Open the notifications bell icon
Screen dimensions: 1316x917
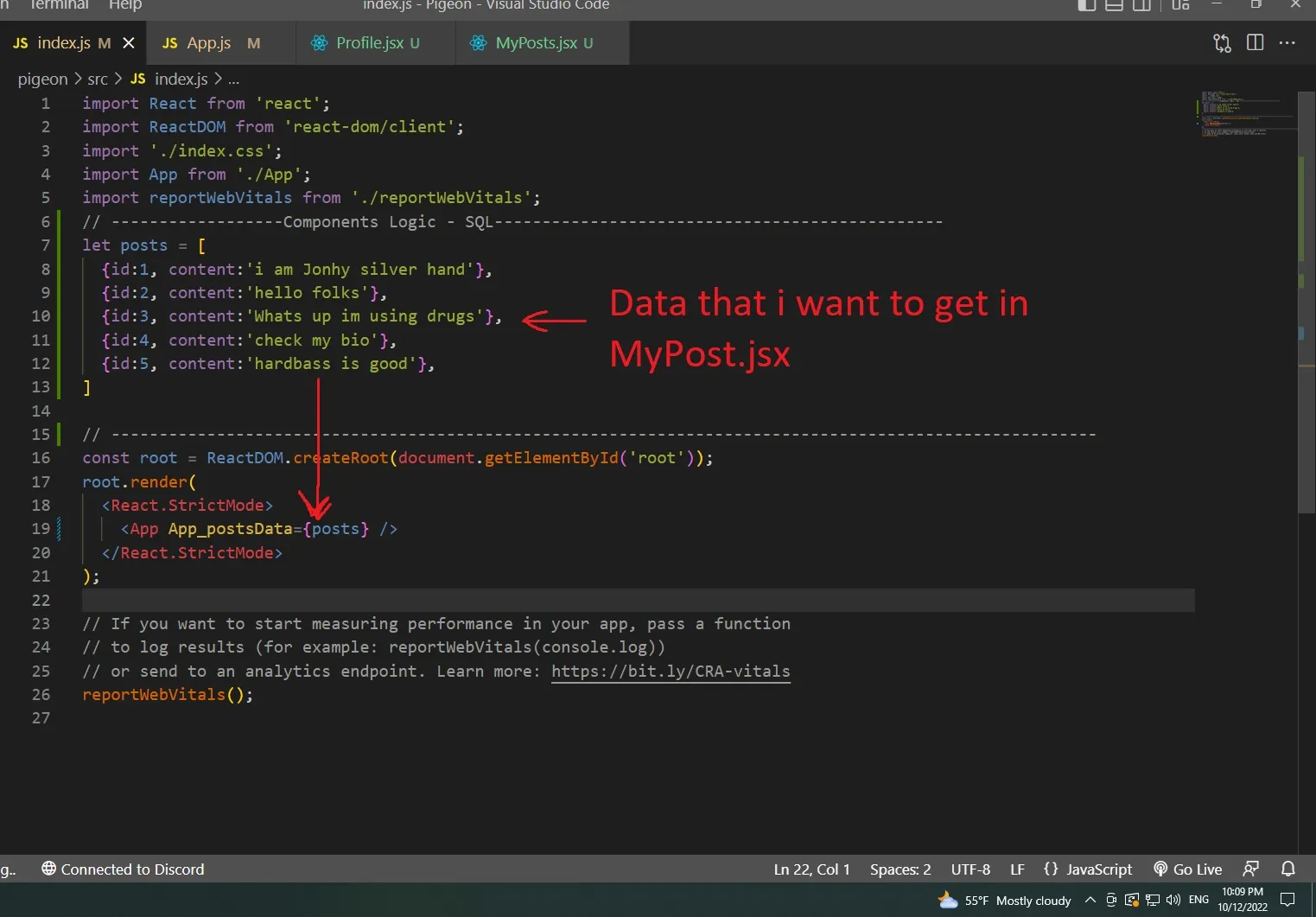1287,869
